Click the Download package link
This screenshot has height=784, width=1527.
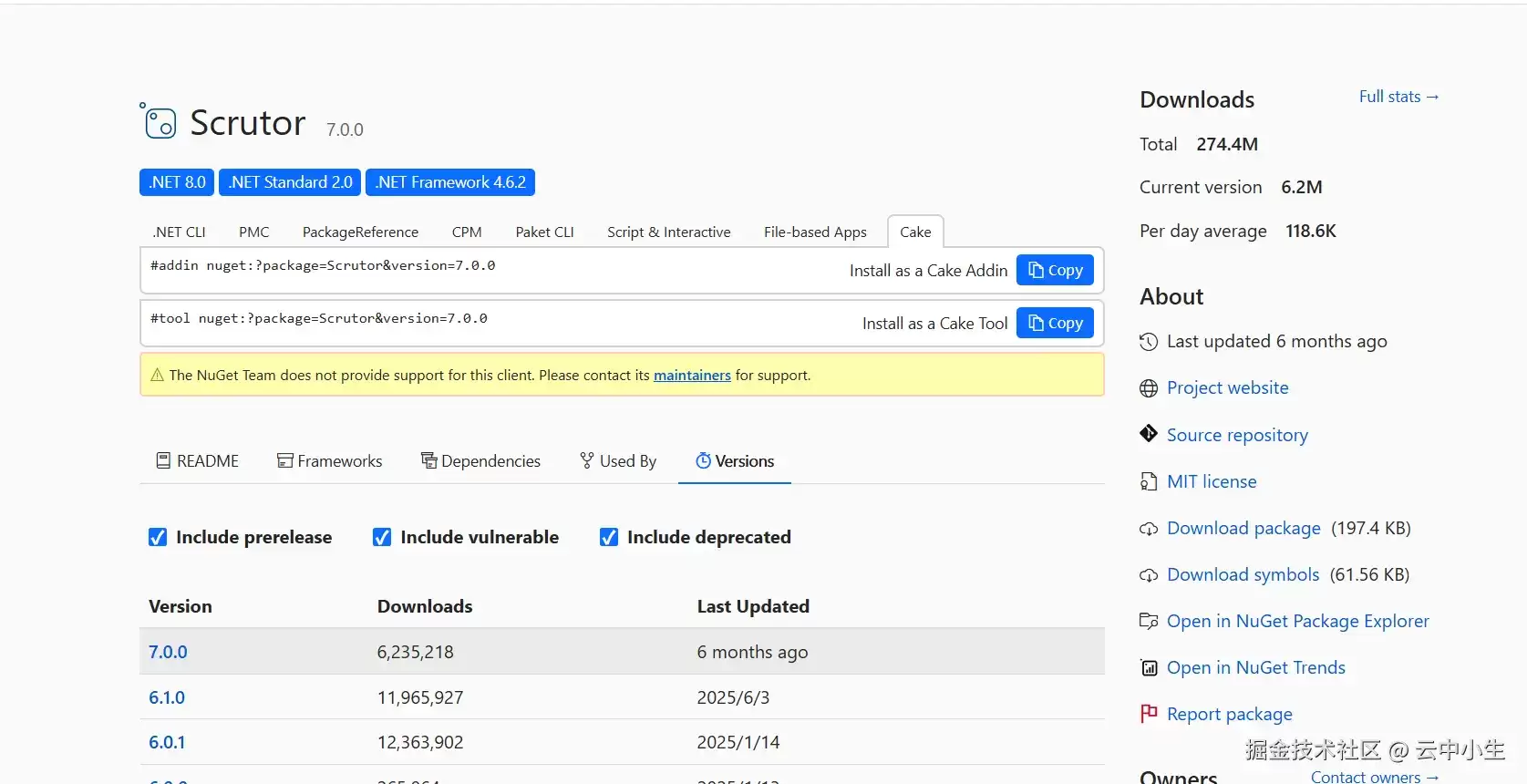click(x=1243, y=528)
